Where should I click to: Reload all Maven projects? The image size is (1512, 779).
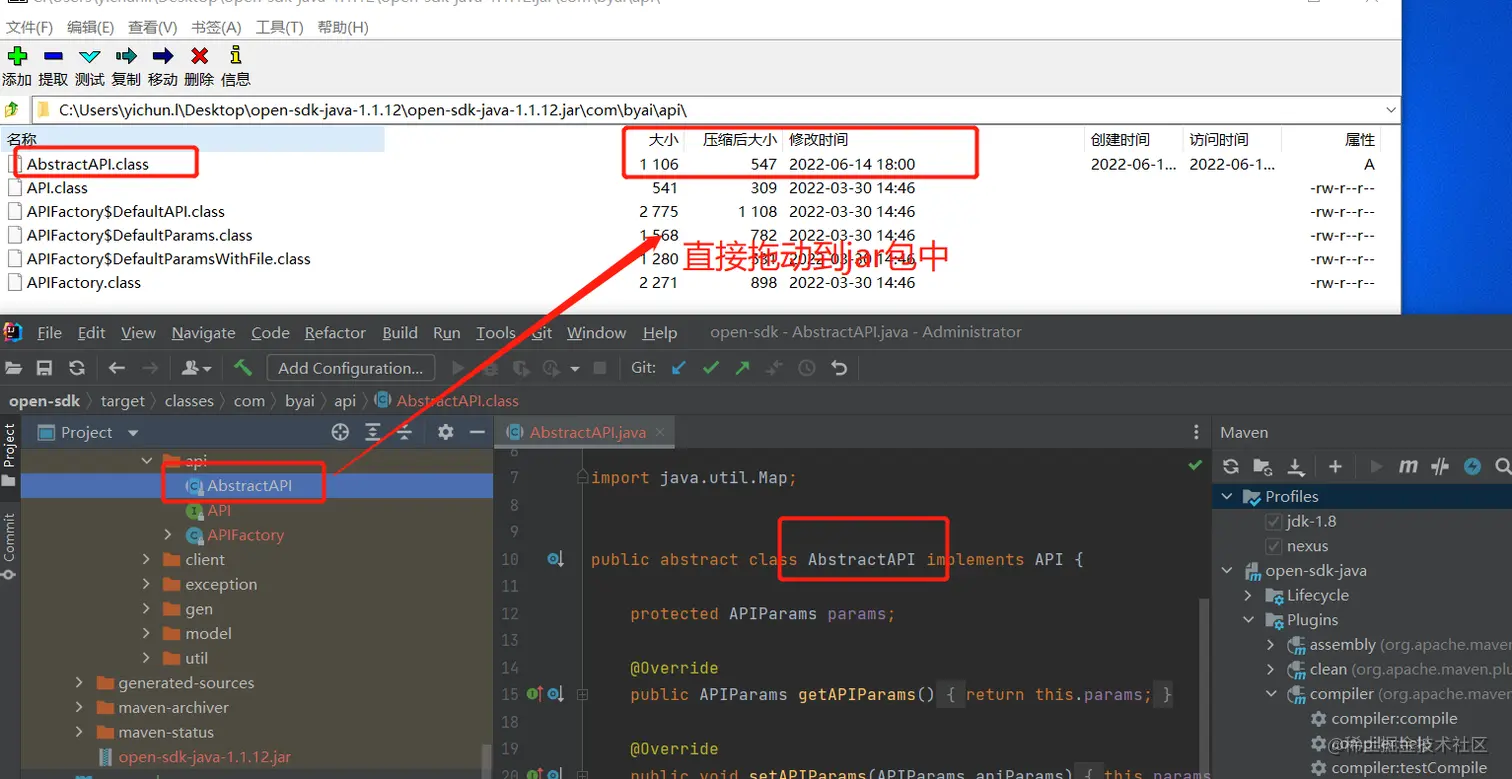(x=1231, y=466)
